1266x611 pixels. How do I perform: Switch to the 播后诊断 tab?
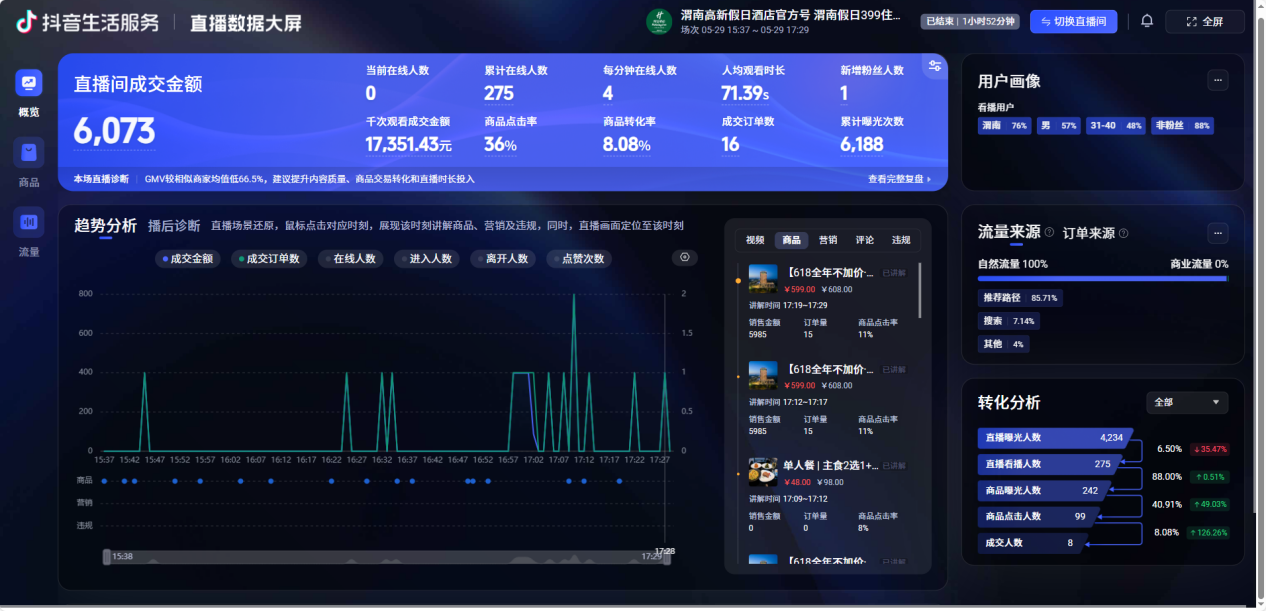click(174, 225)
